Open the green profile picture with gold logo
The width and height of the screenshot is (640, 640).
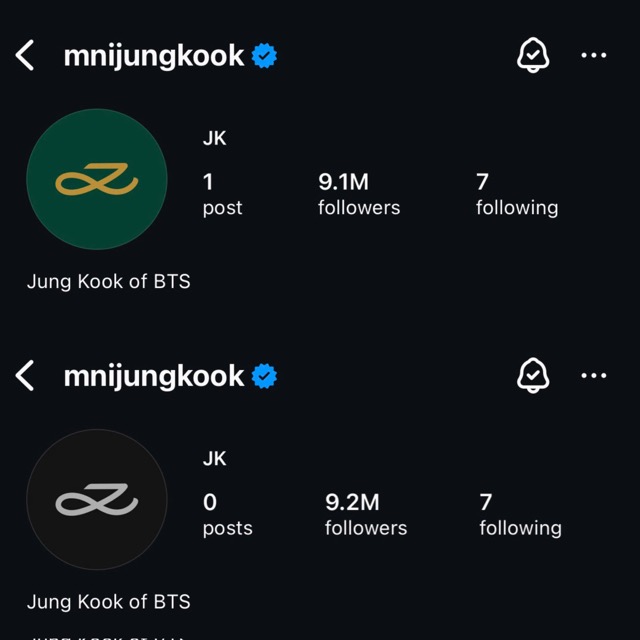97,180
